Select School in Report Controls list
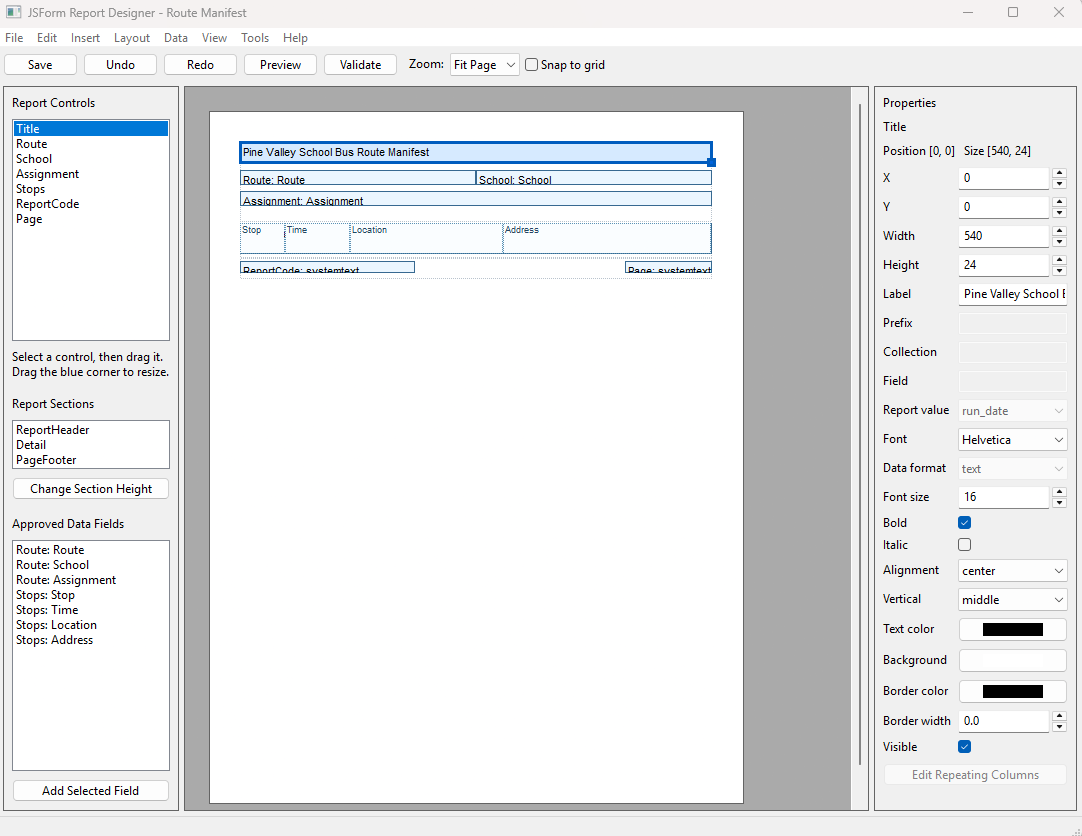Screen dimensions: 1082x836 [90, 159]
